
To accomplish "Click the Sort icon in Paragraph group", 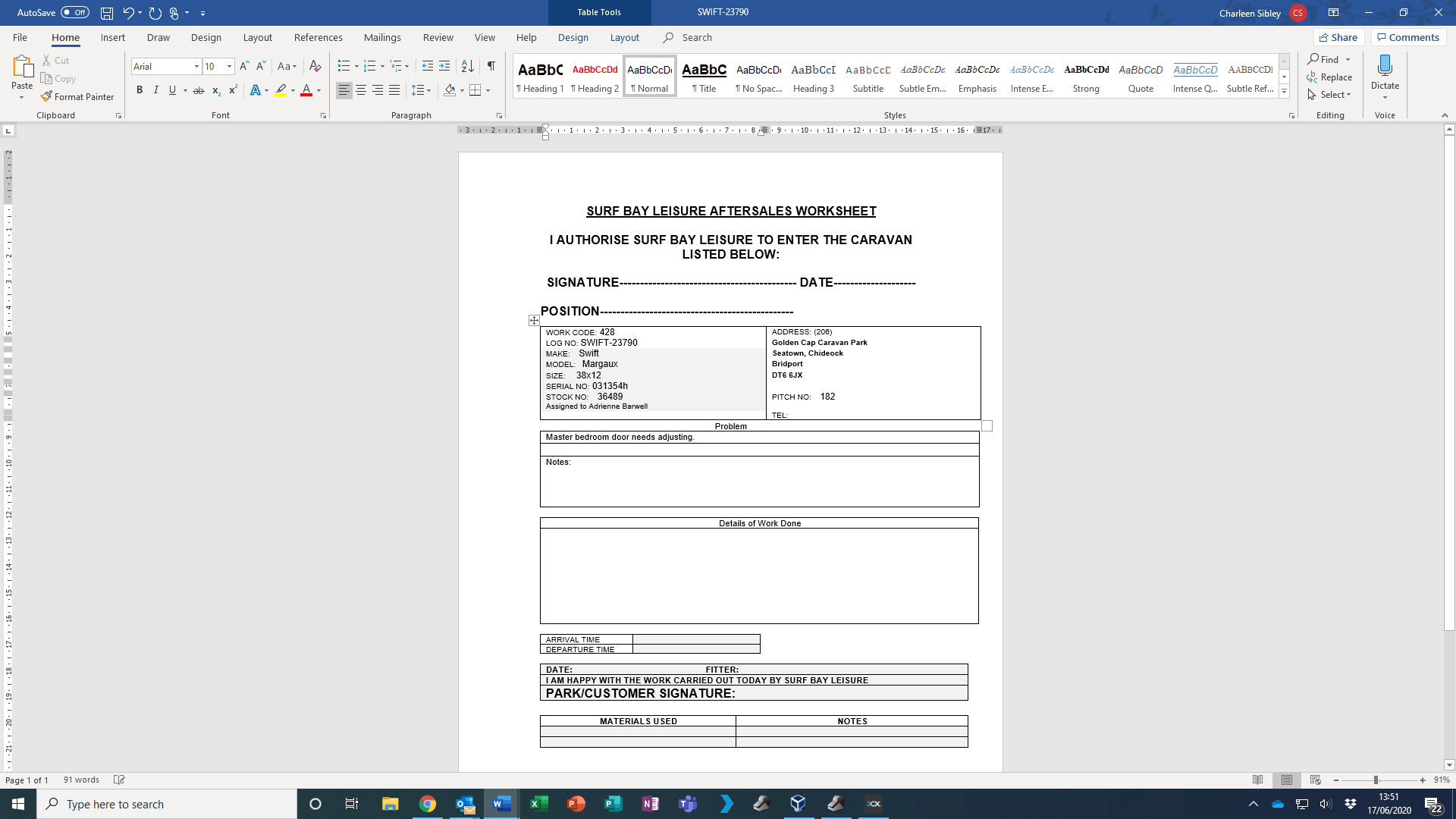I will pos(467,66).
